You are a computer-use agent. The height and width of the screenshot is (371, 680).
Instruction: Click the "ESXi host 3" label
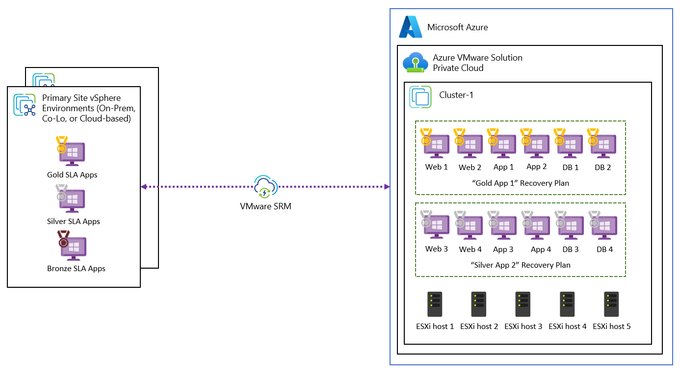(x=523, y=326)
